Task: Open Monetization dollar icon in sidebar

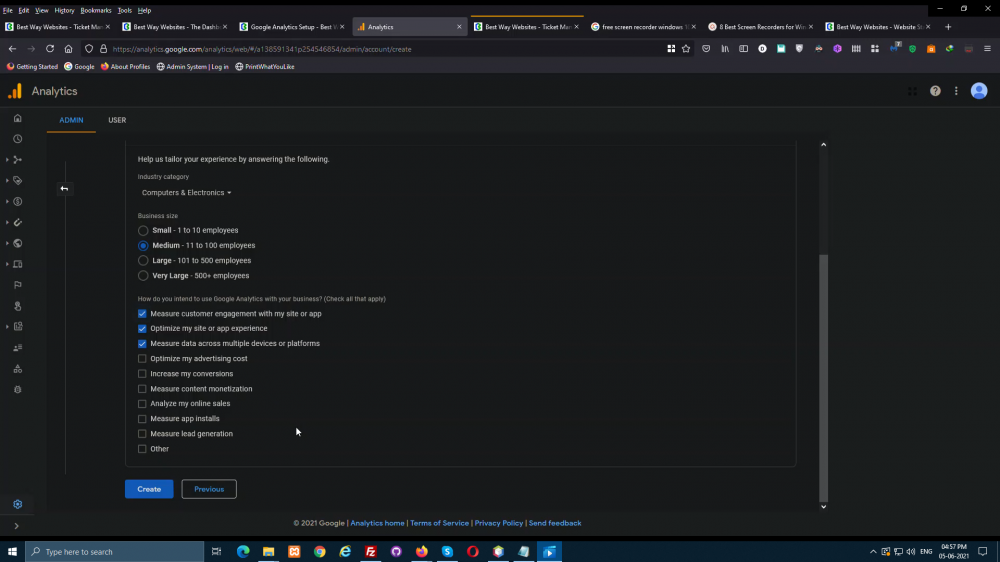Action: click(x=18, y=202)
